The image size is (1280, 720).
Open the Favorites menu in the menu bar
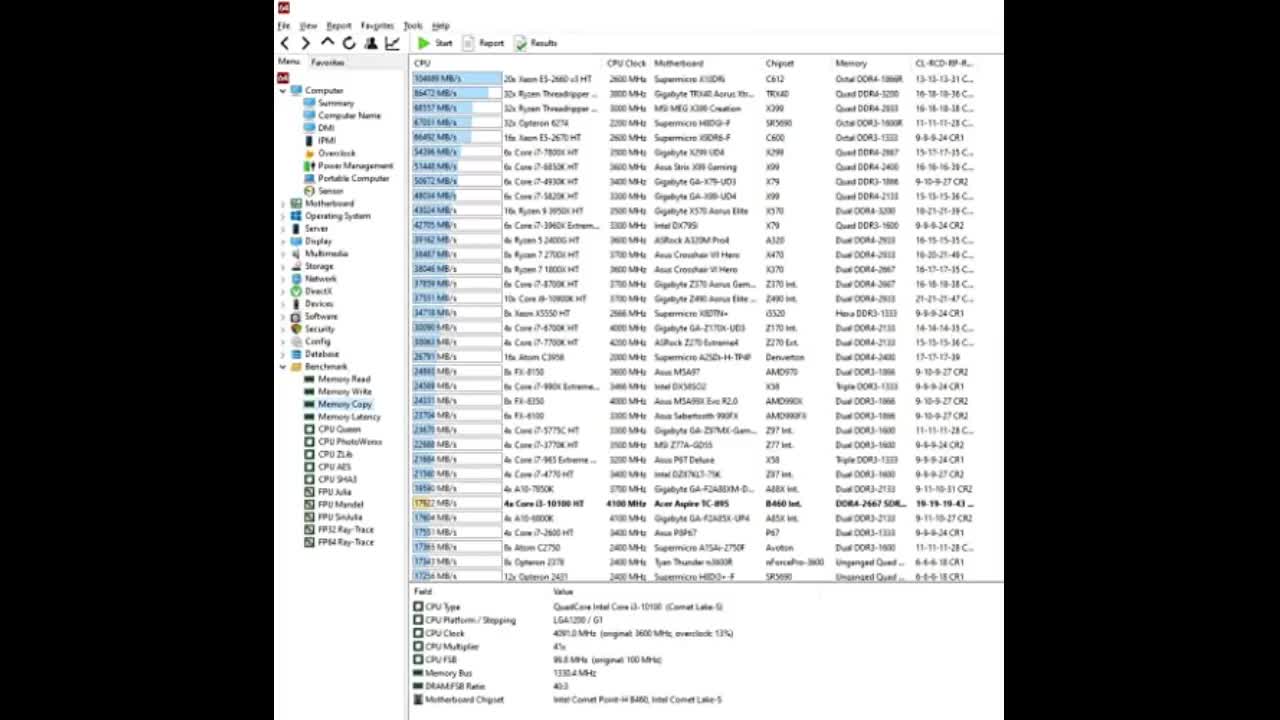377,25
